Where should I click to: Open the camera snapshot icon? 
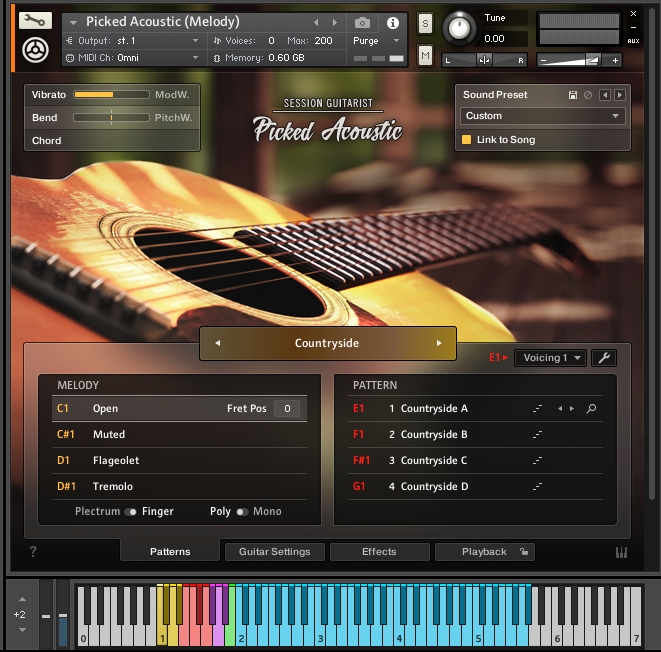[x=362, y=23]
